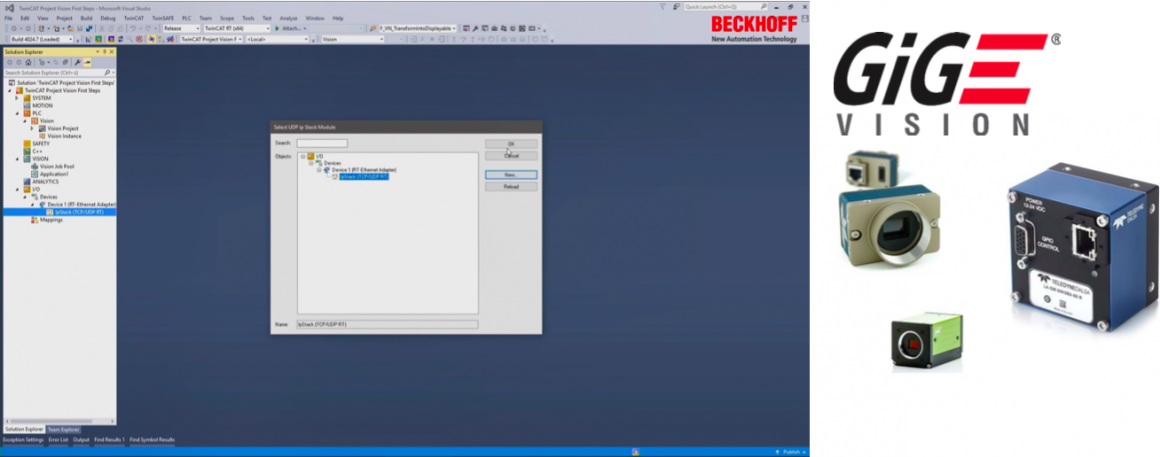Click the Name field showing IpStack (TCP/UDP RT)
Image resolution: width=1160 pixels, height=457 pixels.
387,324
